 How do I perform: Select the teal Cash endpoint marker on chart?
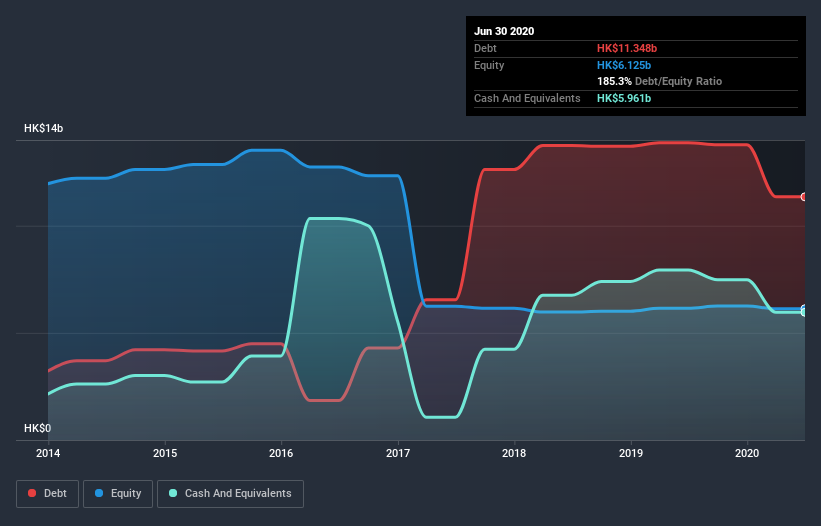804,312
